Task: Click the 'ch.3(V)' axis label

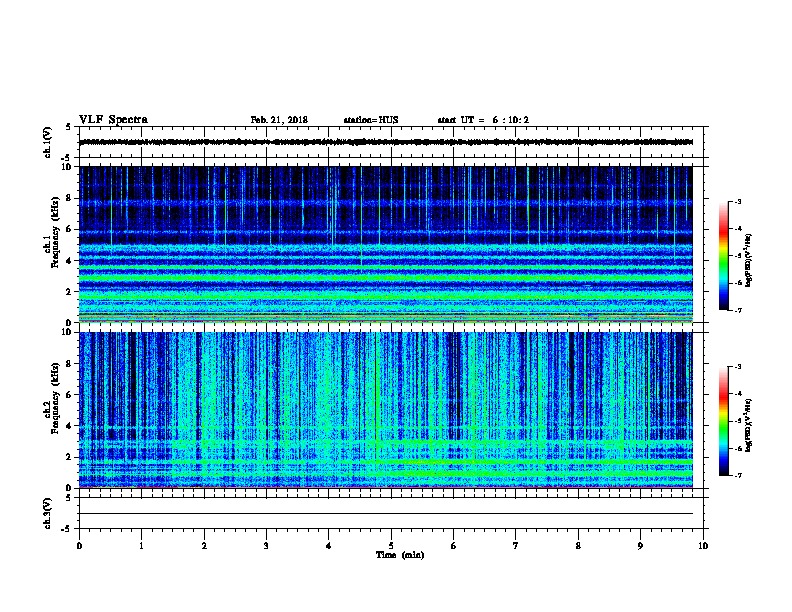Action: [x=48, y=513]
